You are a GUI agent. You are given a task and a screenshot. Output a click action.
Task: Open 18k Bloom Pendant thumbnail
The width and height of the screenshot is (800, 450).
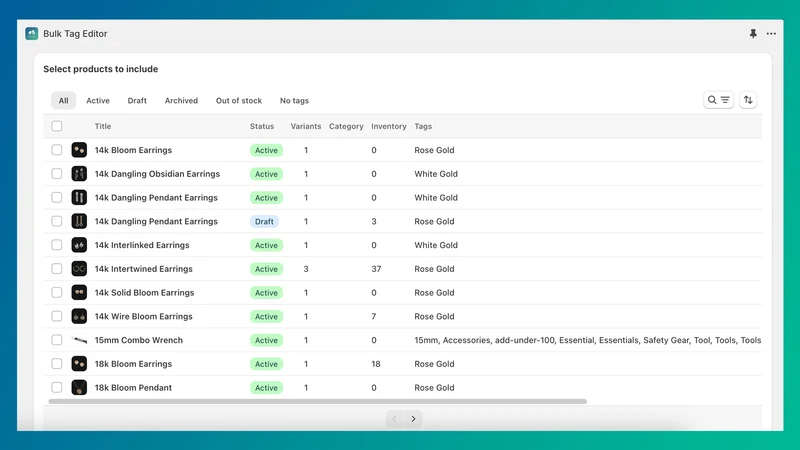point(79,388)
